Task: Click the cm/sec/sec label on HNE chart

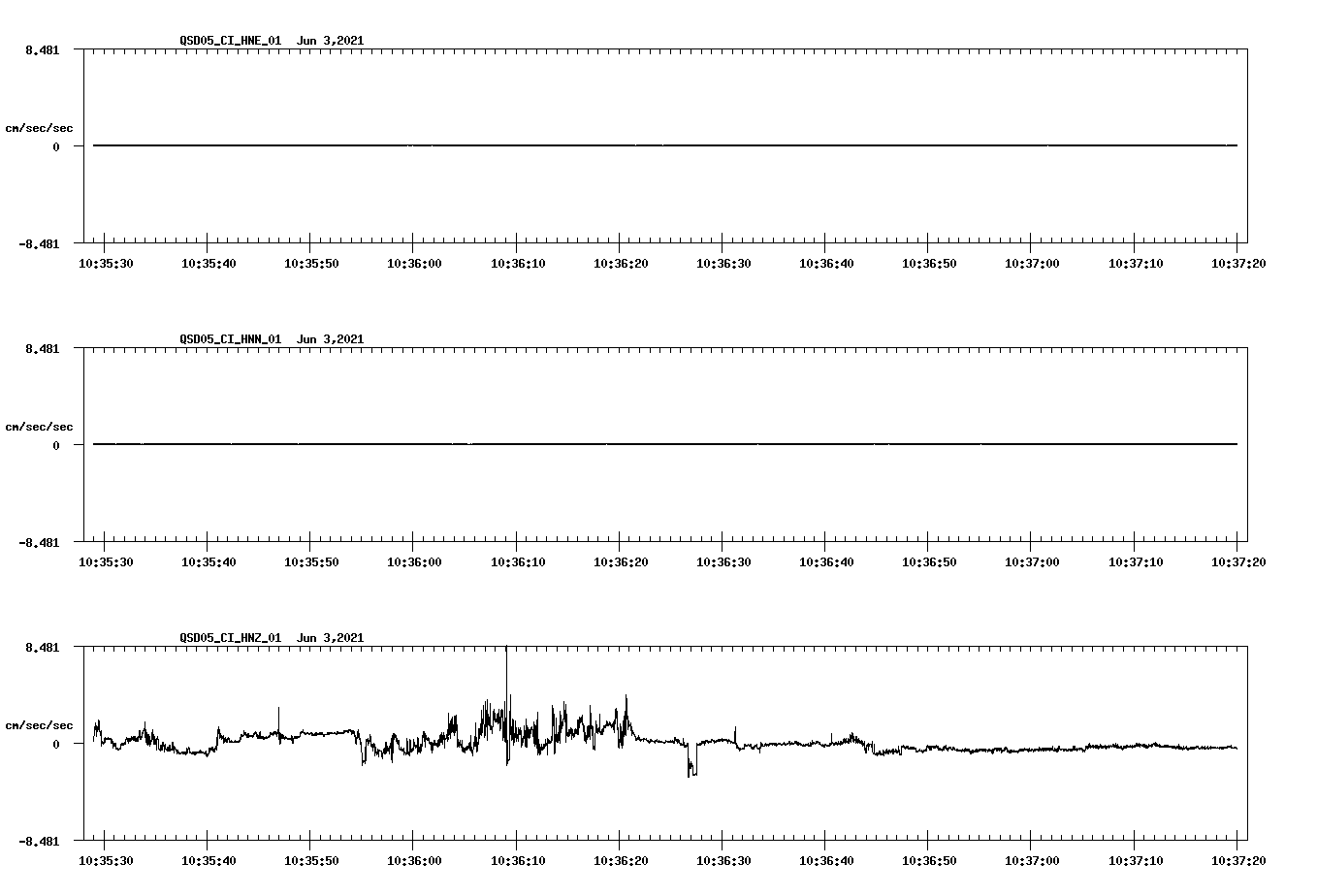Action: (39, 128)
